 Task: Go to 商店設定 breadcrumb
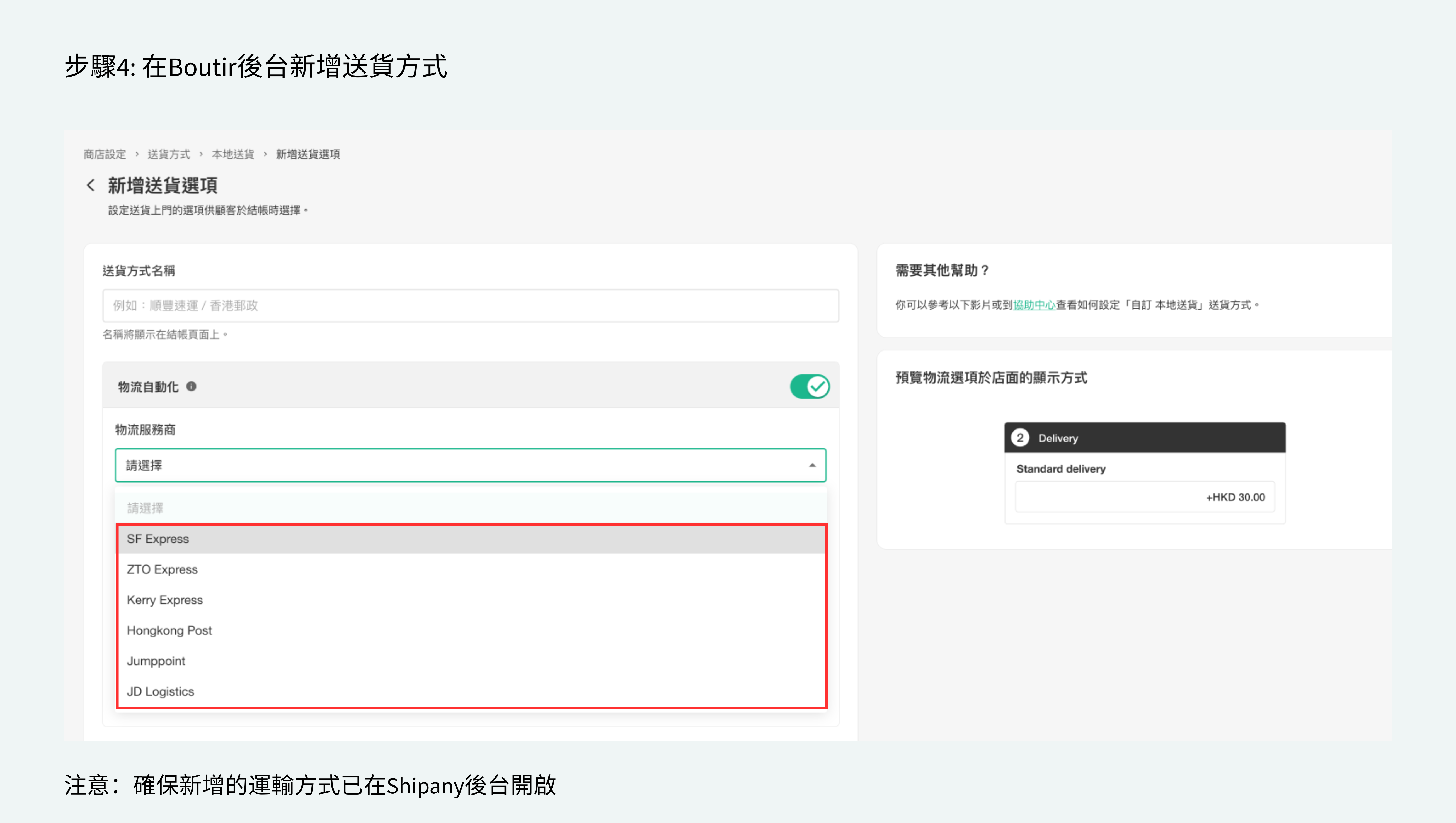point(105,154)
